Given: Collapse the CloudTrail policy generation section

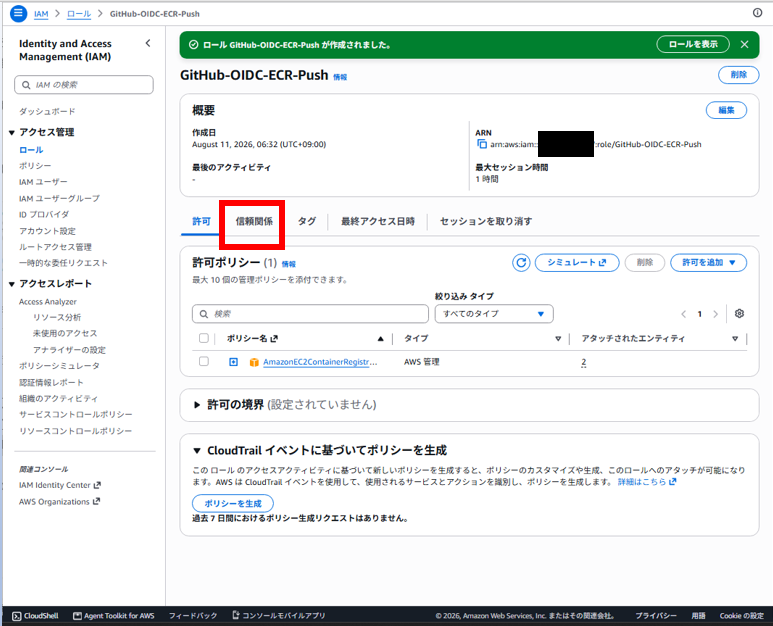Looking at the screenshot, I should [197, 450].
